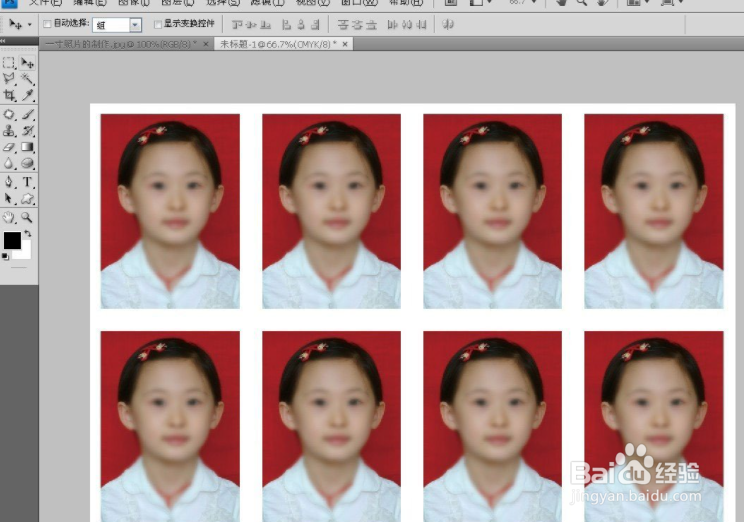This screenshot has width=744, height=522.
Task: Open the 窗口(W) menu
Action: (360, 2)
